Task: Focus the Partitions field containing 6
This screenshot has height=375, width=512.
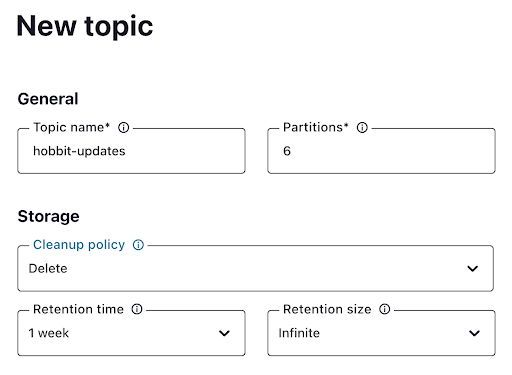Action: pos(381,151)
